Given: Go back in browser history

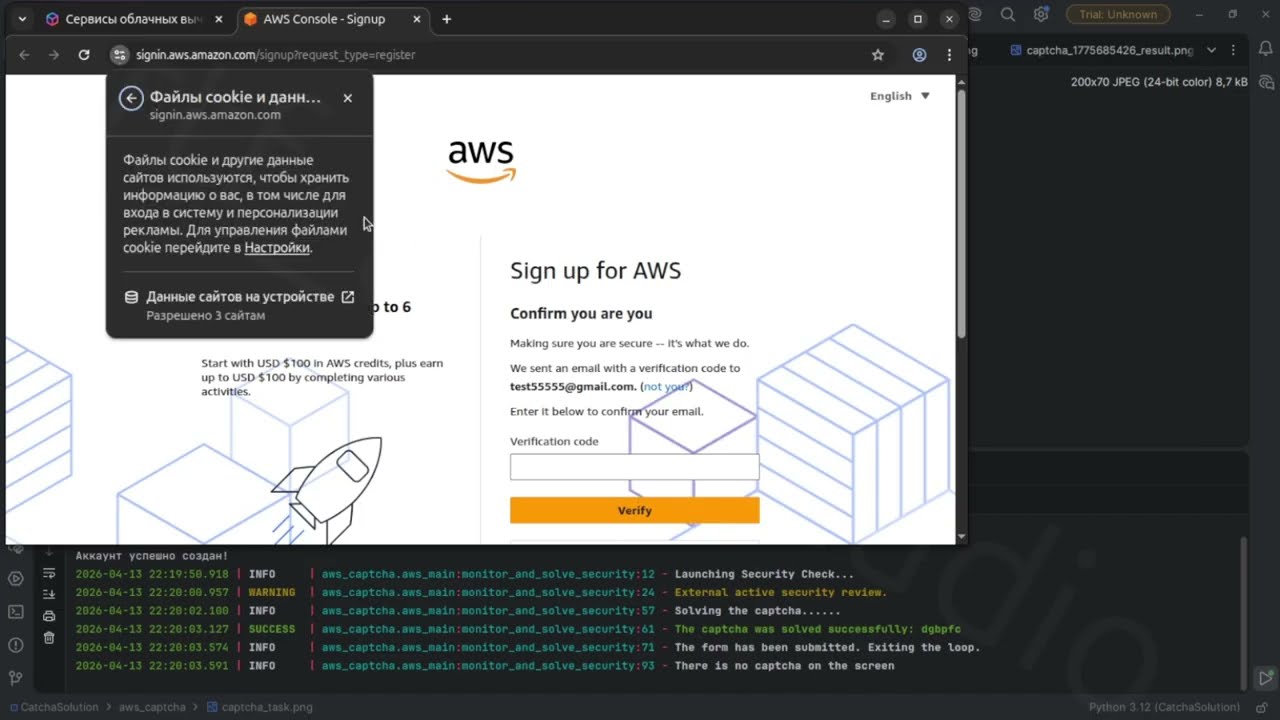Looking at the screenshot, I should coord(24,55).
